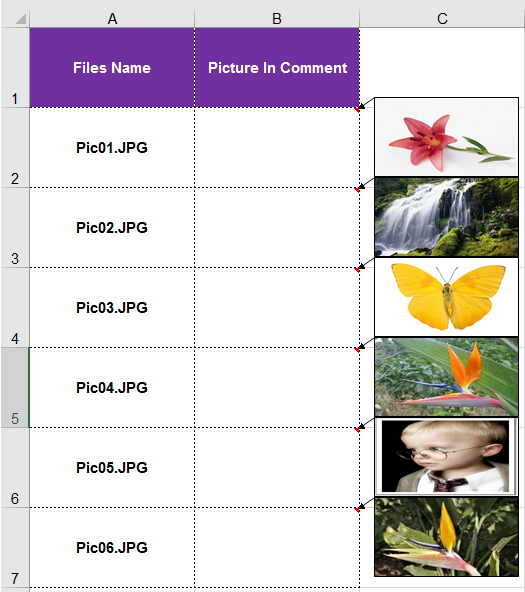The width and height of the screenshot is (525, 592).
Task: Select the Pic03.JPG cell
Action: pyautogui.click(x=112, y=308)
